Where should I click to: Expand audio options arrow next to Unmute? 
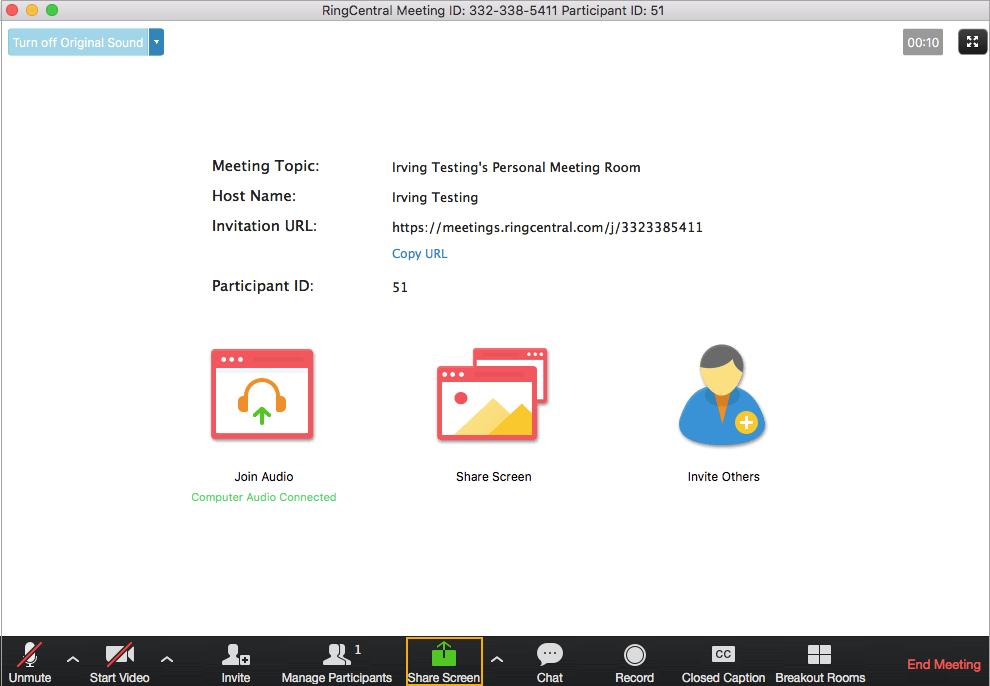73,659
